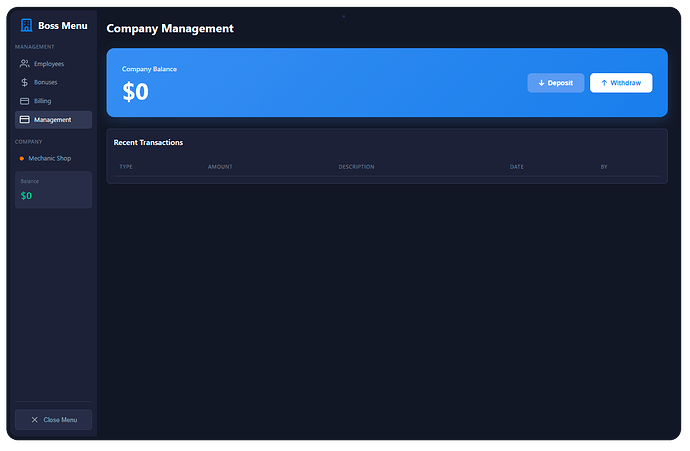Click the Recent Transactions heading

point(148,143)
